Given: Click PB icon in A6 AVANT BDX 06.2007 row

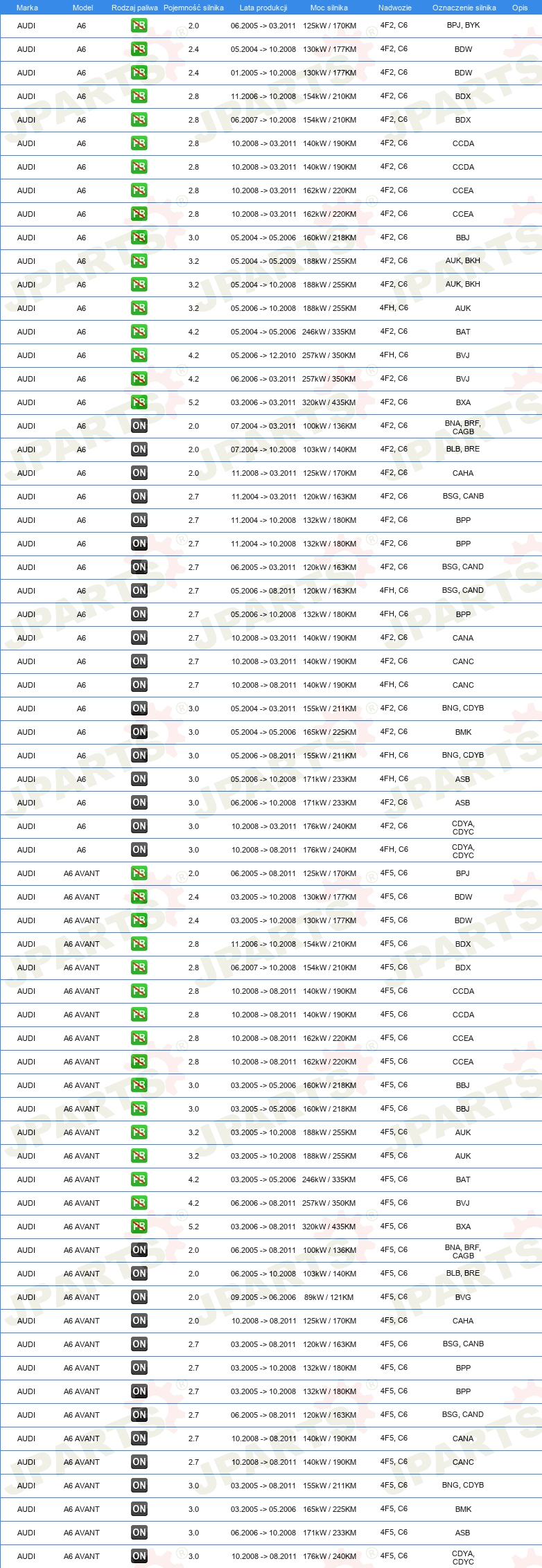Looking at the screenshot, I should coord(139,968).
